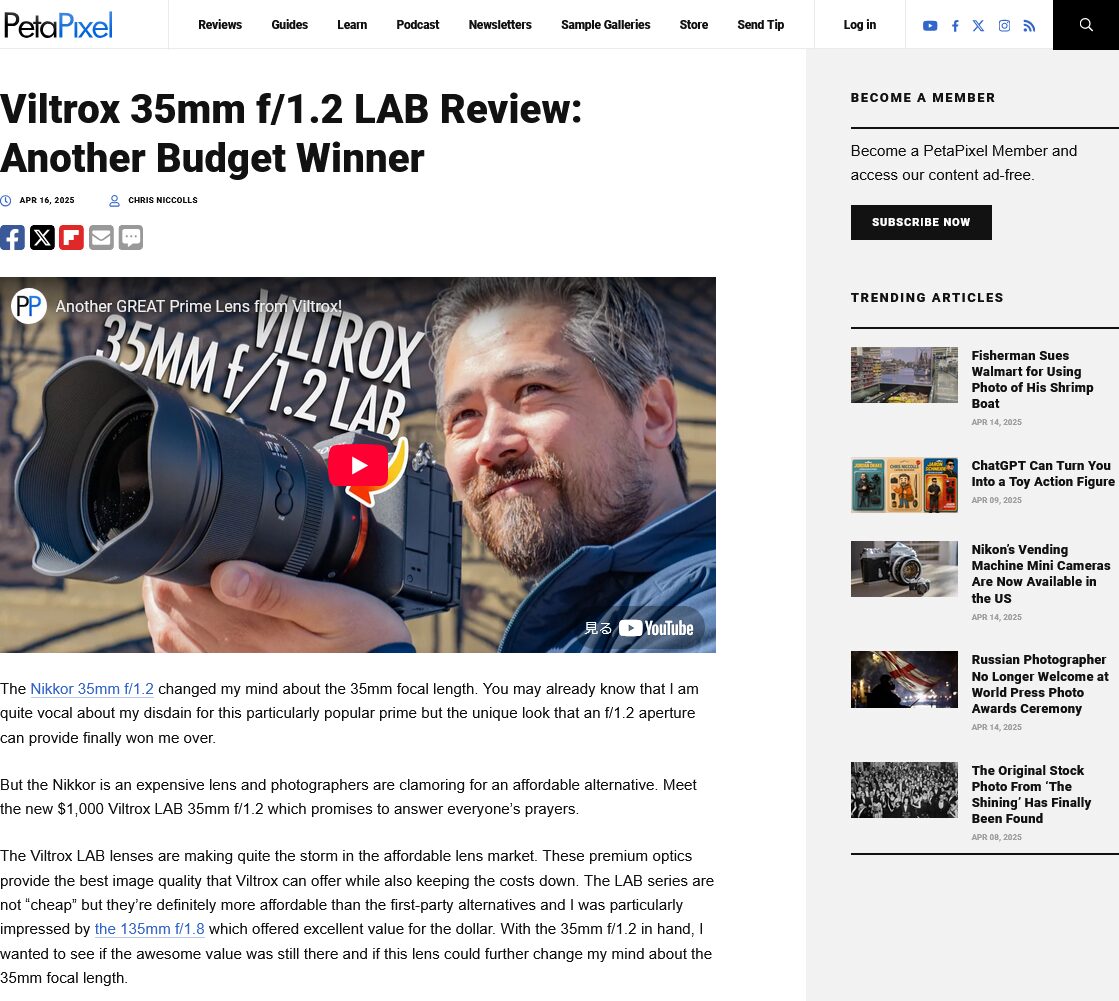1119x1001 pixels.
Task: Open the PetaPixel home logo
Action: [58, 25]
